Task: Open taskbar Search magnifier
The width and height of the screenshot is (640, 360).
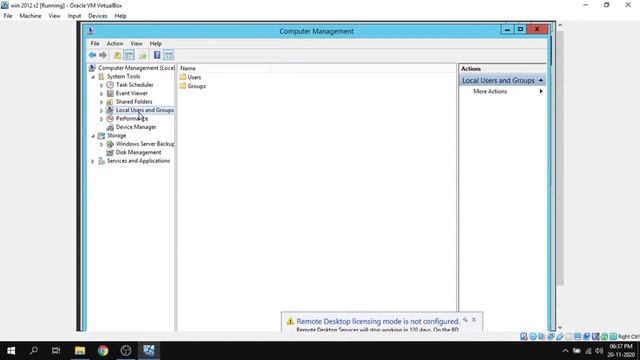Action: 34,351
